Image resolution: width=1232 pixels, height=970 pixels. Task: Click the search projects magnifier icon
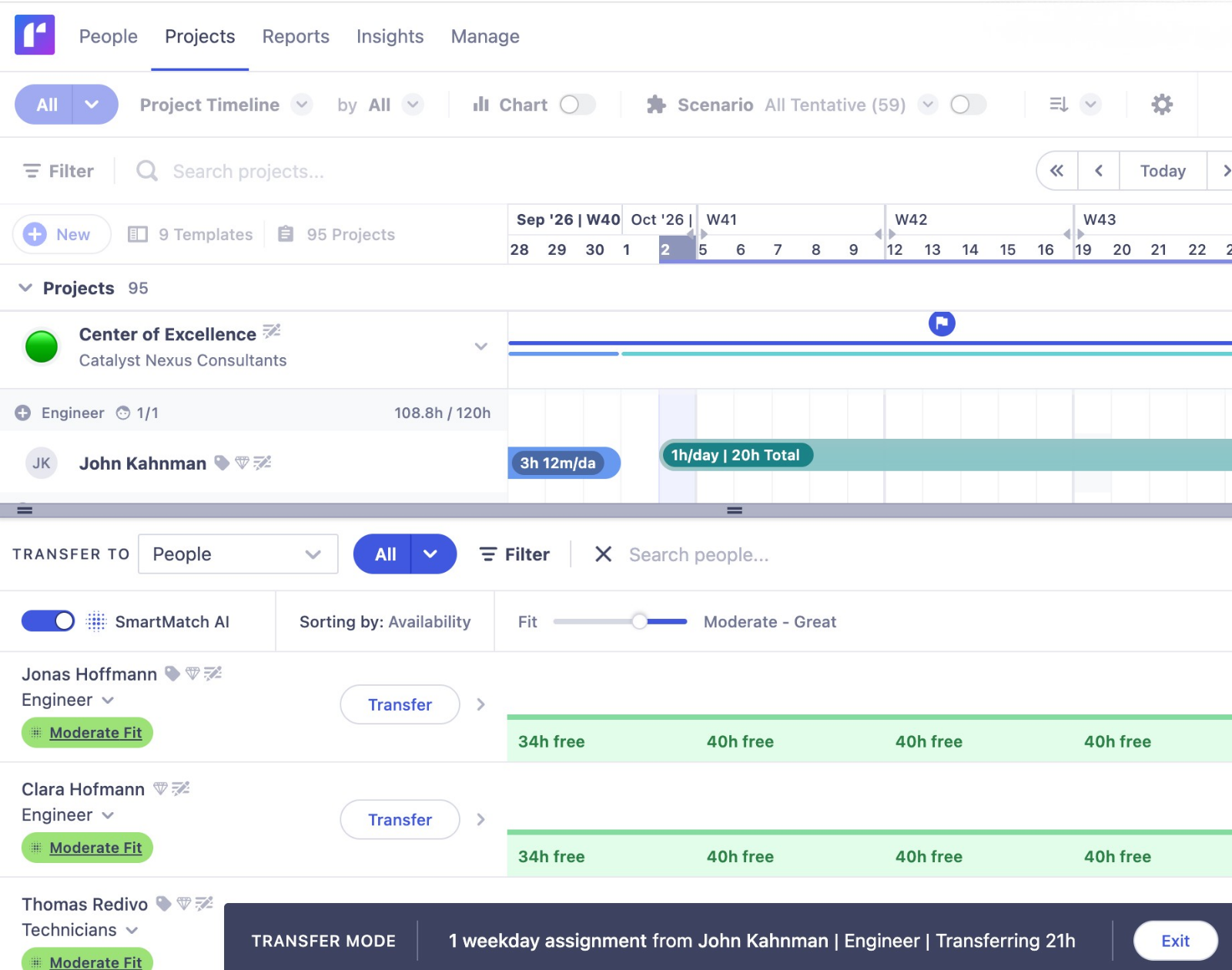click(147, 171)
